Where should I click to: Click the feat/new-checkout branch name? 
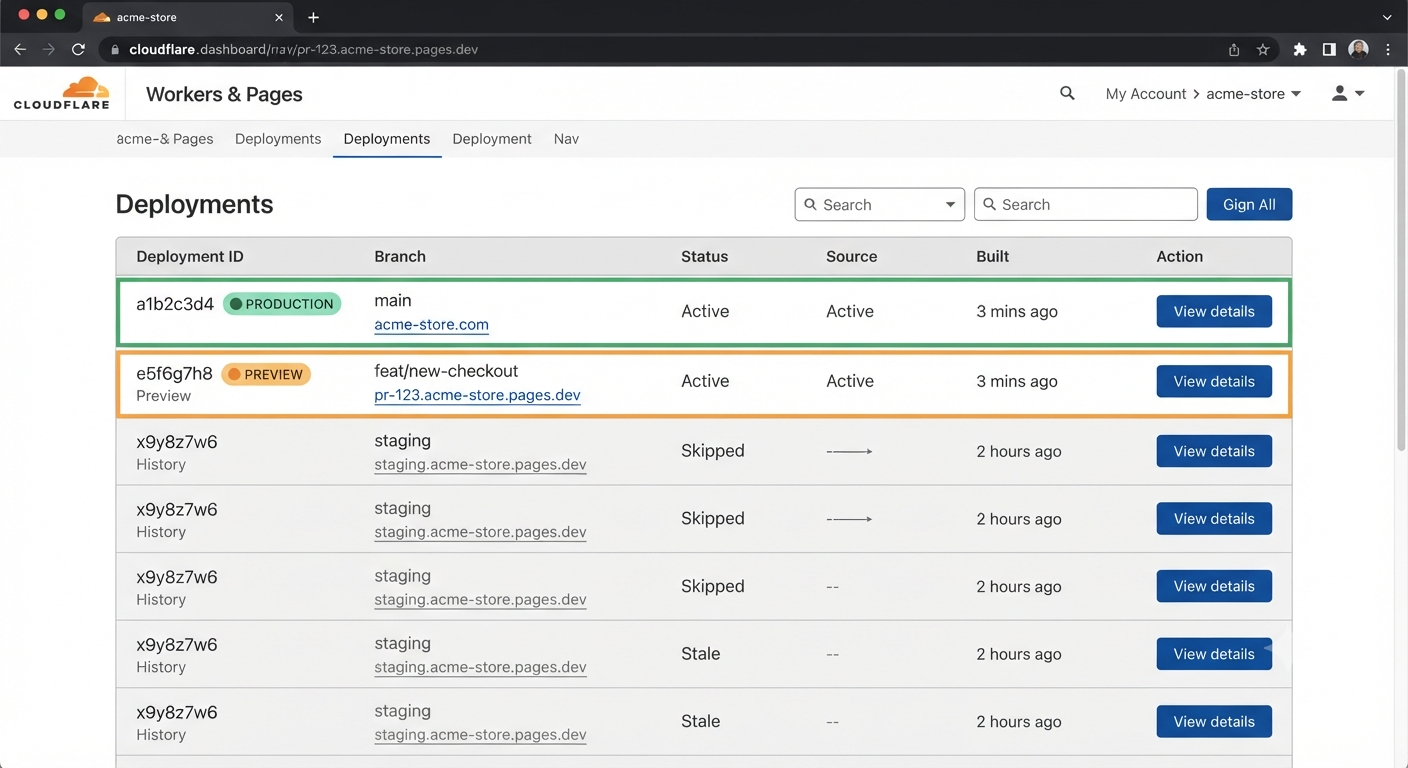pos(446,371)
